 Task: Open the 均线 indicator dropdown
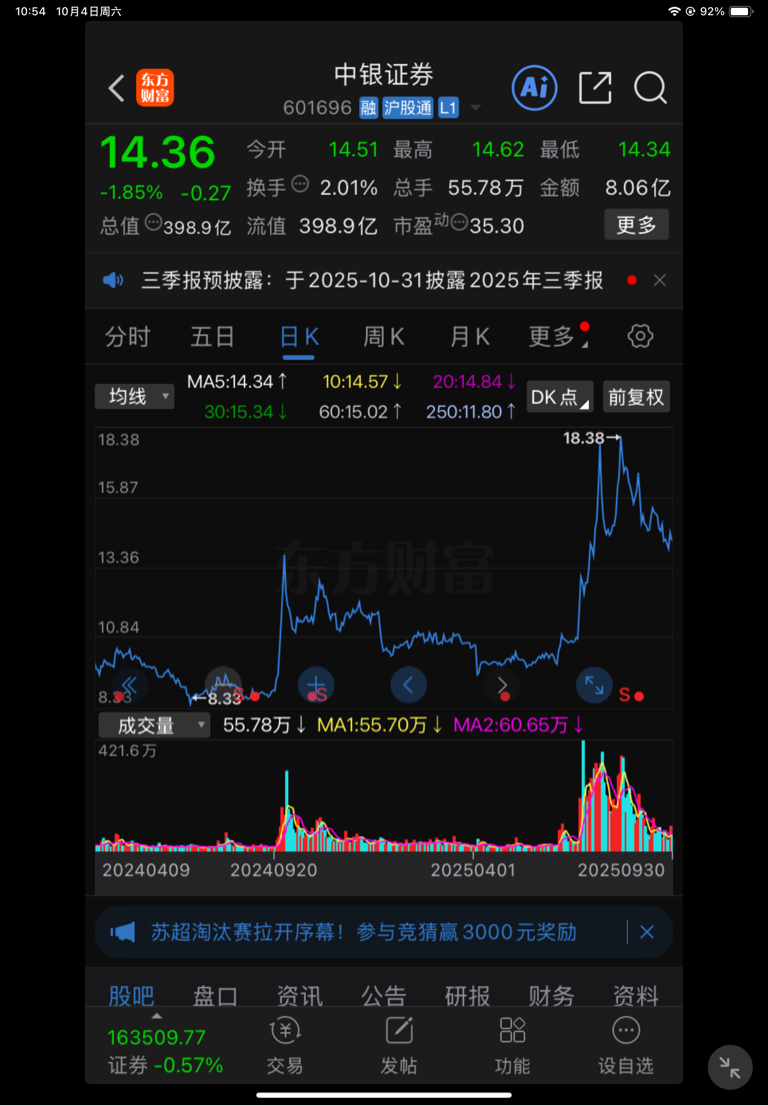[134, 396]
